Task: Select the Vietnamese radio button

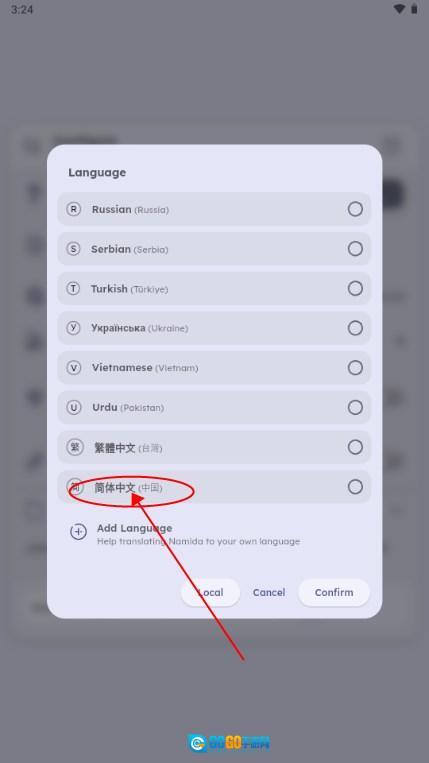Action: point(355,367)
